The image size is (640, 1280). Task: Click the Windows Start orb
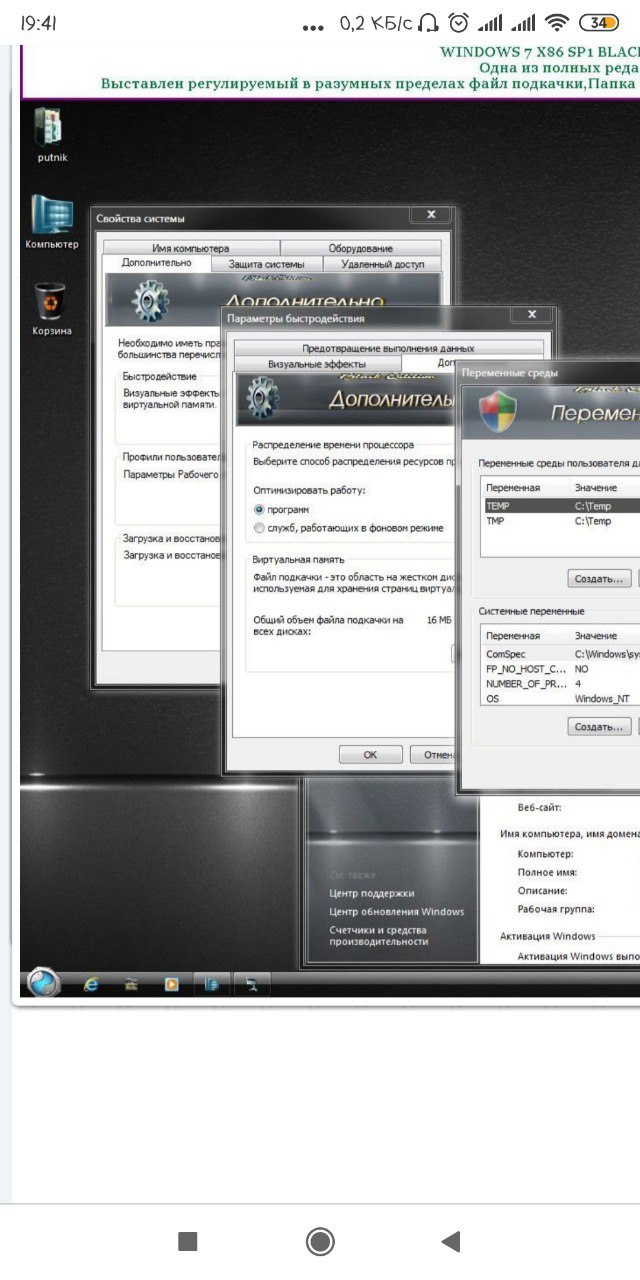pyautogui.click(x=45, y=983)
